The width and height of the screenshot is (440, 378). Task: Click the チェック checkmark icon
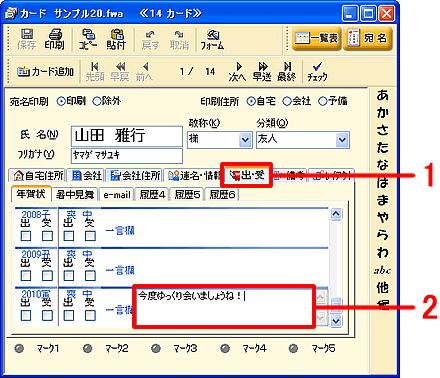317,72
